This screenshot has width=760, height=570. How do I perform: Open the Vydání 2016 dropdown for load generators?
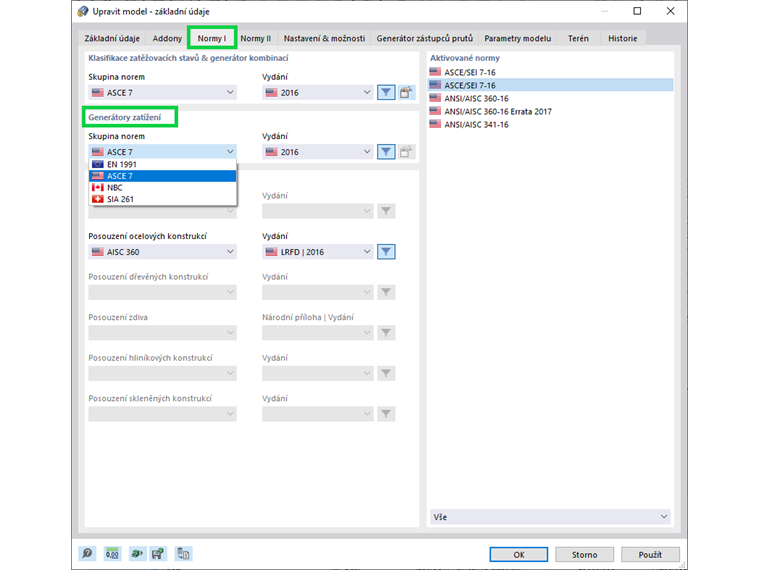(317, 152)
